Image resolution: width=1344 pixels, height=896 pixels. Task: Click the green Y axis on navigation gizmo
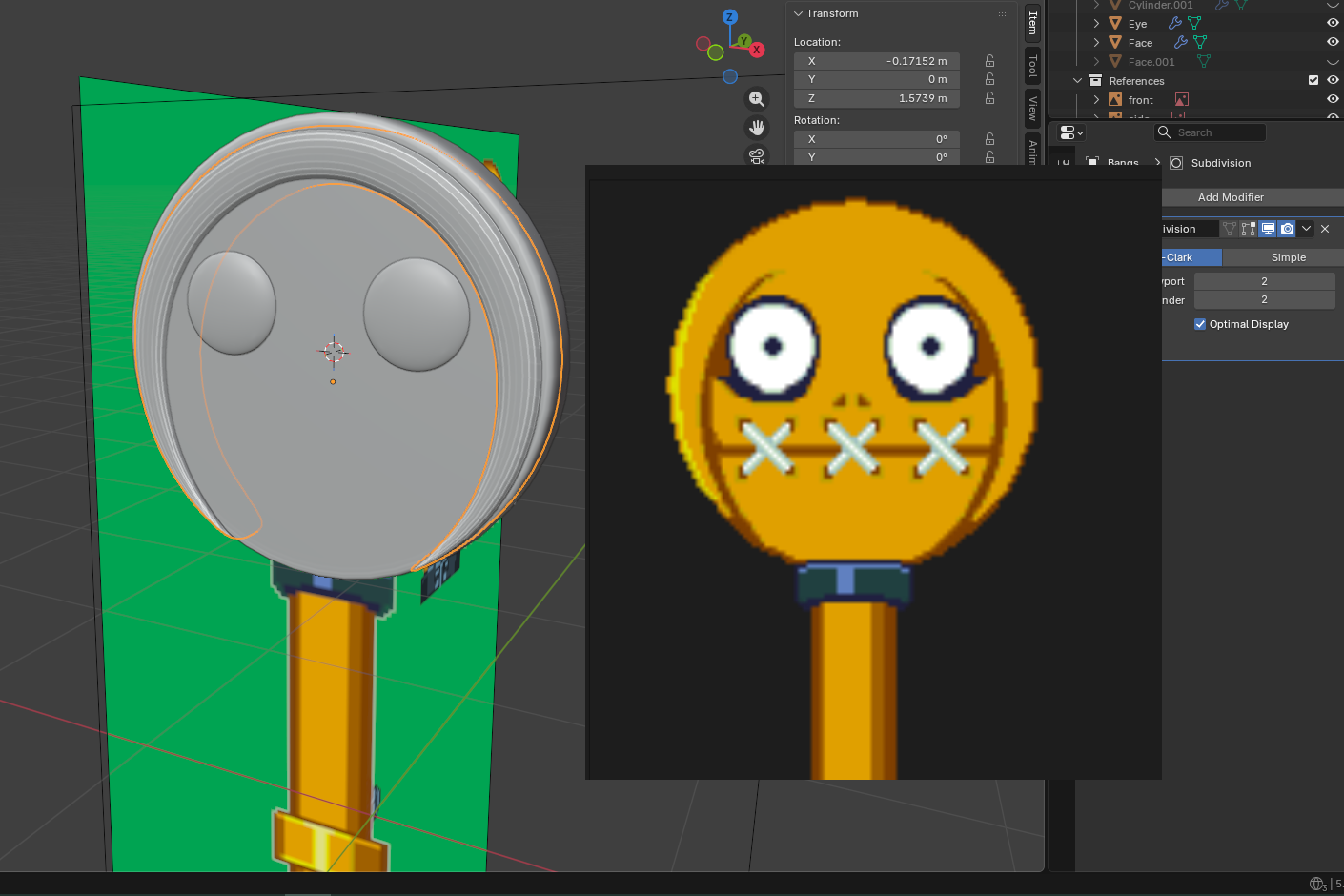coord(744,40)
